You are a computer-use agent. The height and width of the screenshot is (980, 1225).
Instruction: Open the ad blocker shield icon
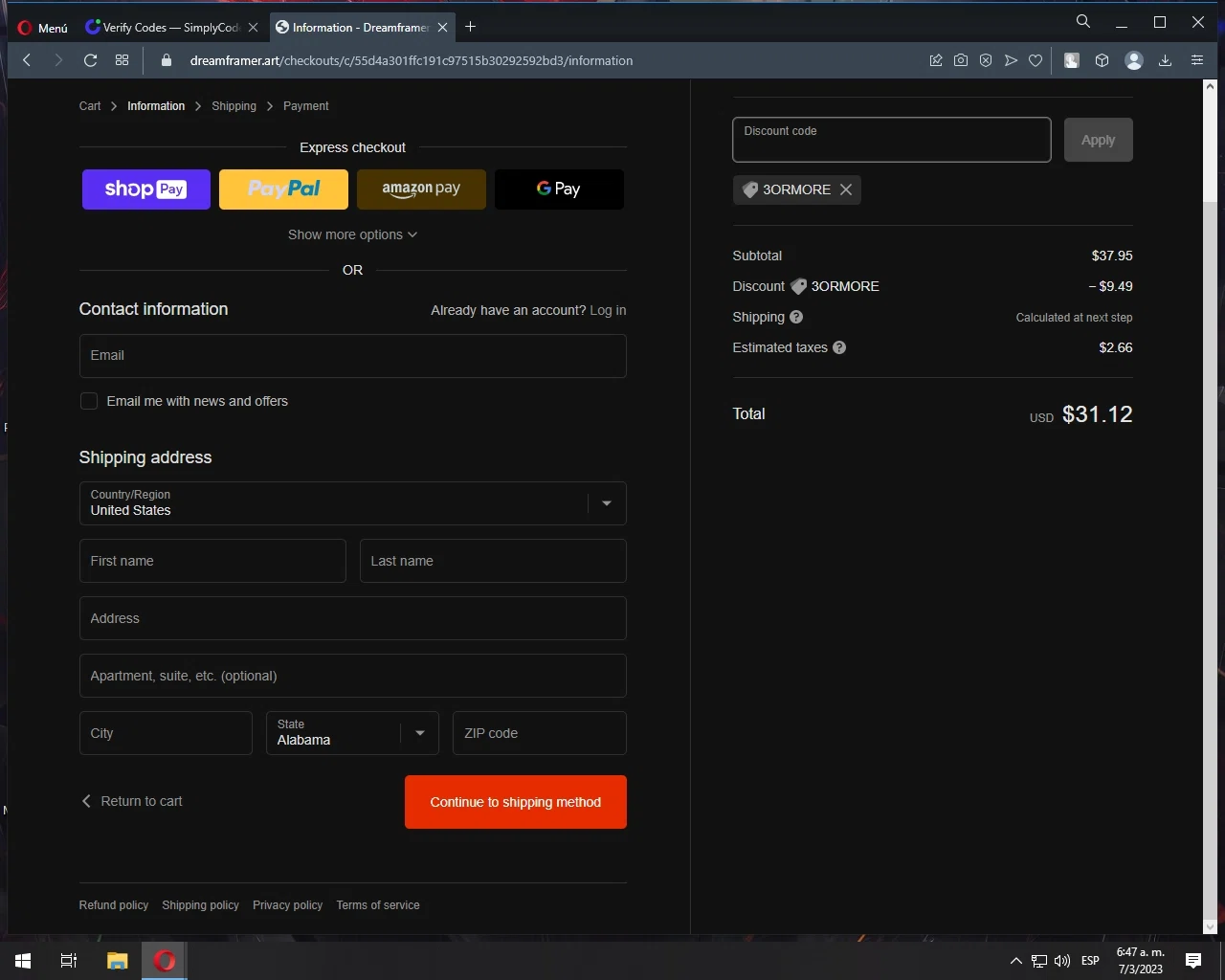[986, 60]
